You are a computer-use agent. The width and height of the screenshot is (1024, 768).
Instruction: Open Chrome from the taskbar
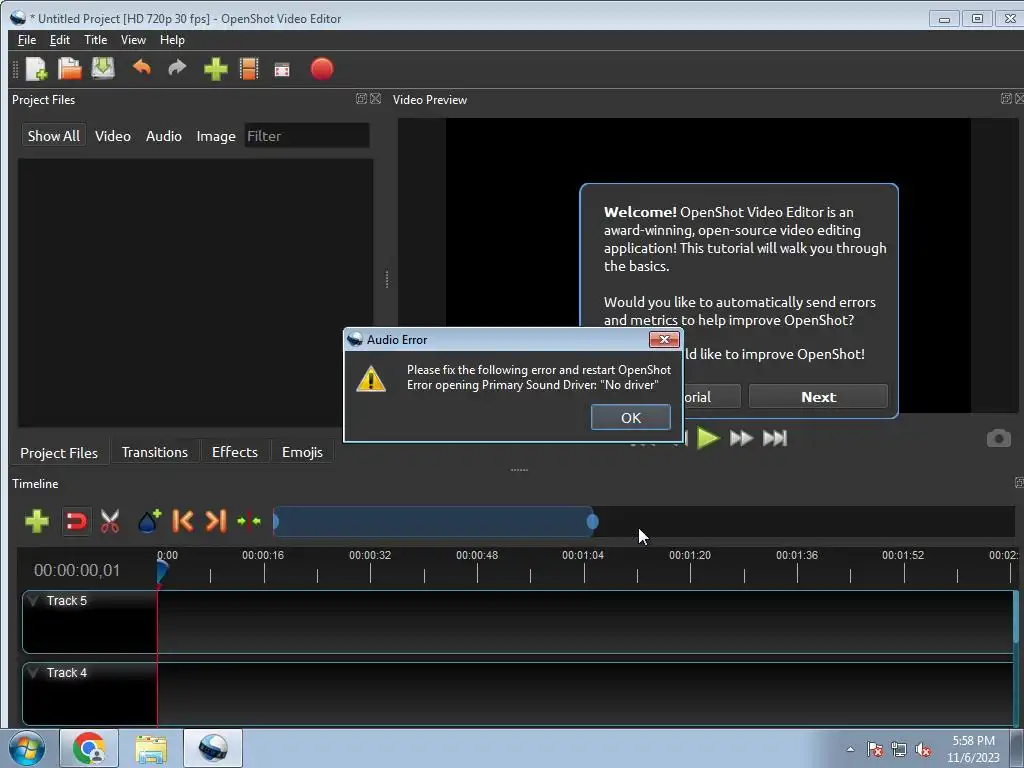coord(89,748)
